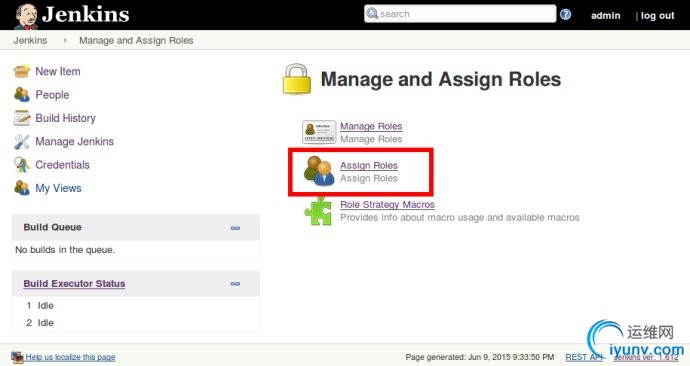690x366 pixels.
Task: Click the log out link
Action: (x=657, y=15)
